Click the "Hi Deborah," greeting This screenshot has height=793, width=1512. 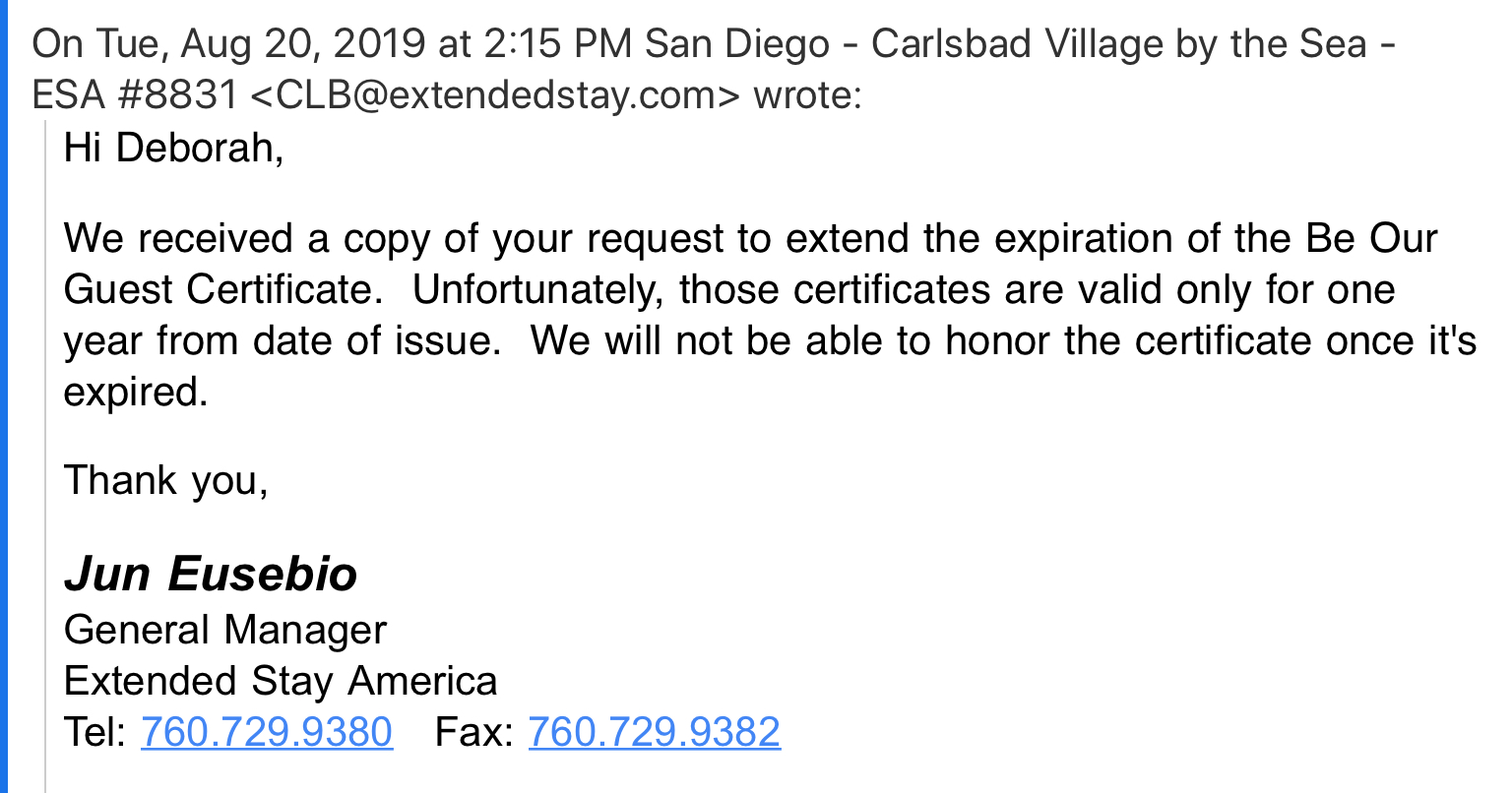point(174,148)
